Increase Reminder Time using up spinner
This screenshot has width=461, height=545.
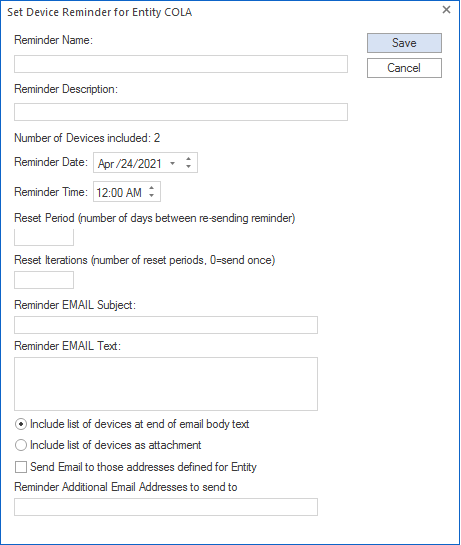click(x=152, y=188)
